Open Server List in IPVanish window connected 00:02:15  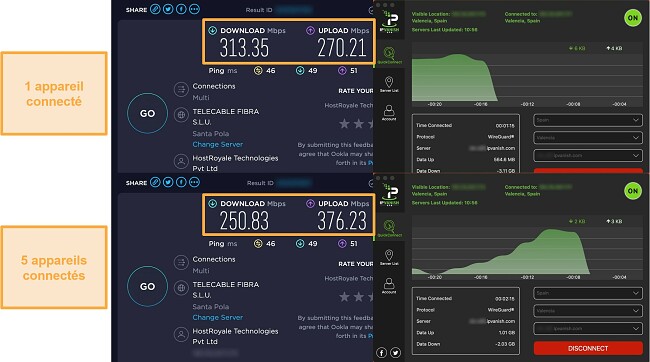tap(389, 257)
